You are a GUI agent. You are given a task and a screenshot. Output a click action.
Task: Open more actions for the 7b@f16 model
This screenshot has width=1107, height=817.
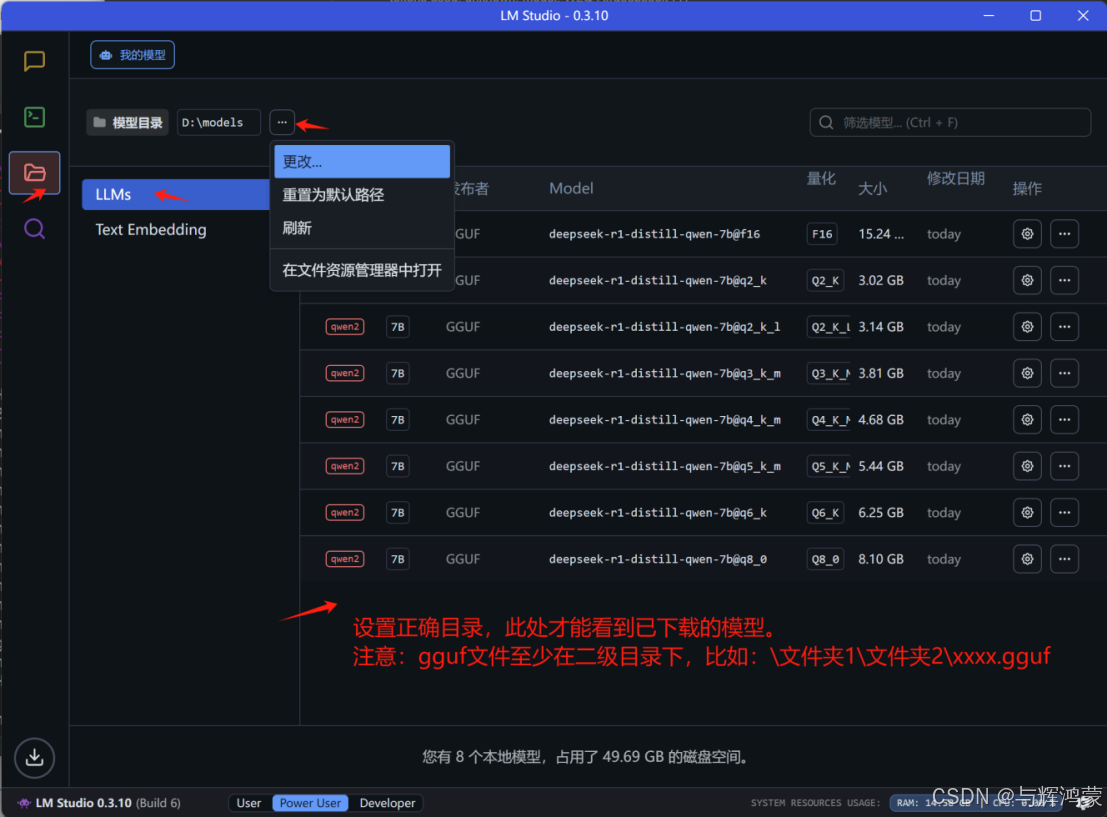pos(1064,234)
